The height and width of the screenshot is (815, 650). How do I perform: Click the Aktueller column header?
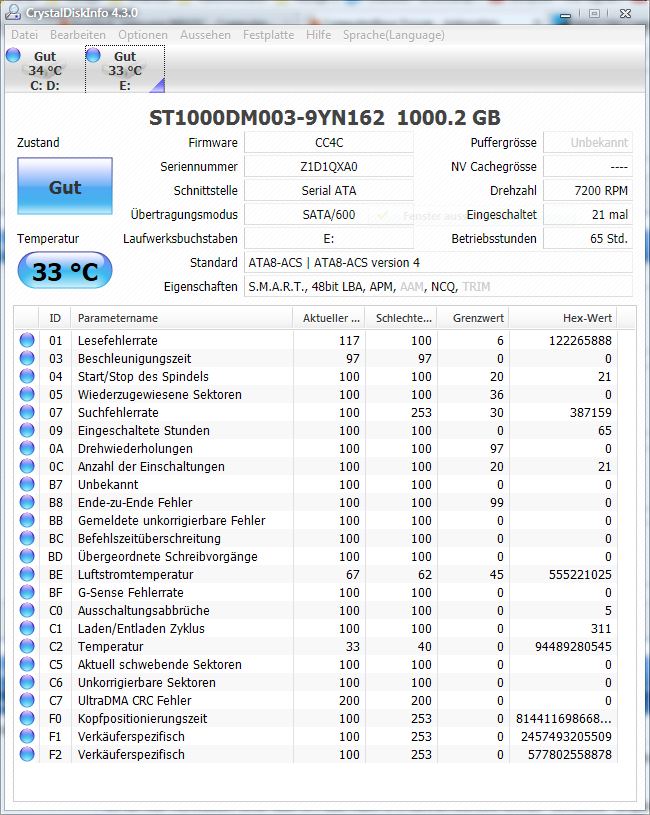(329, 318)
